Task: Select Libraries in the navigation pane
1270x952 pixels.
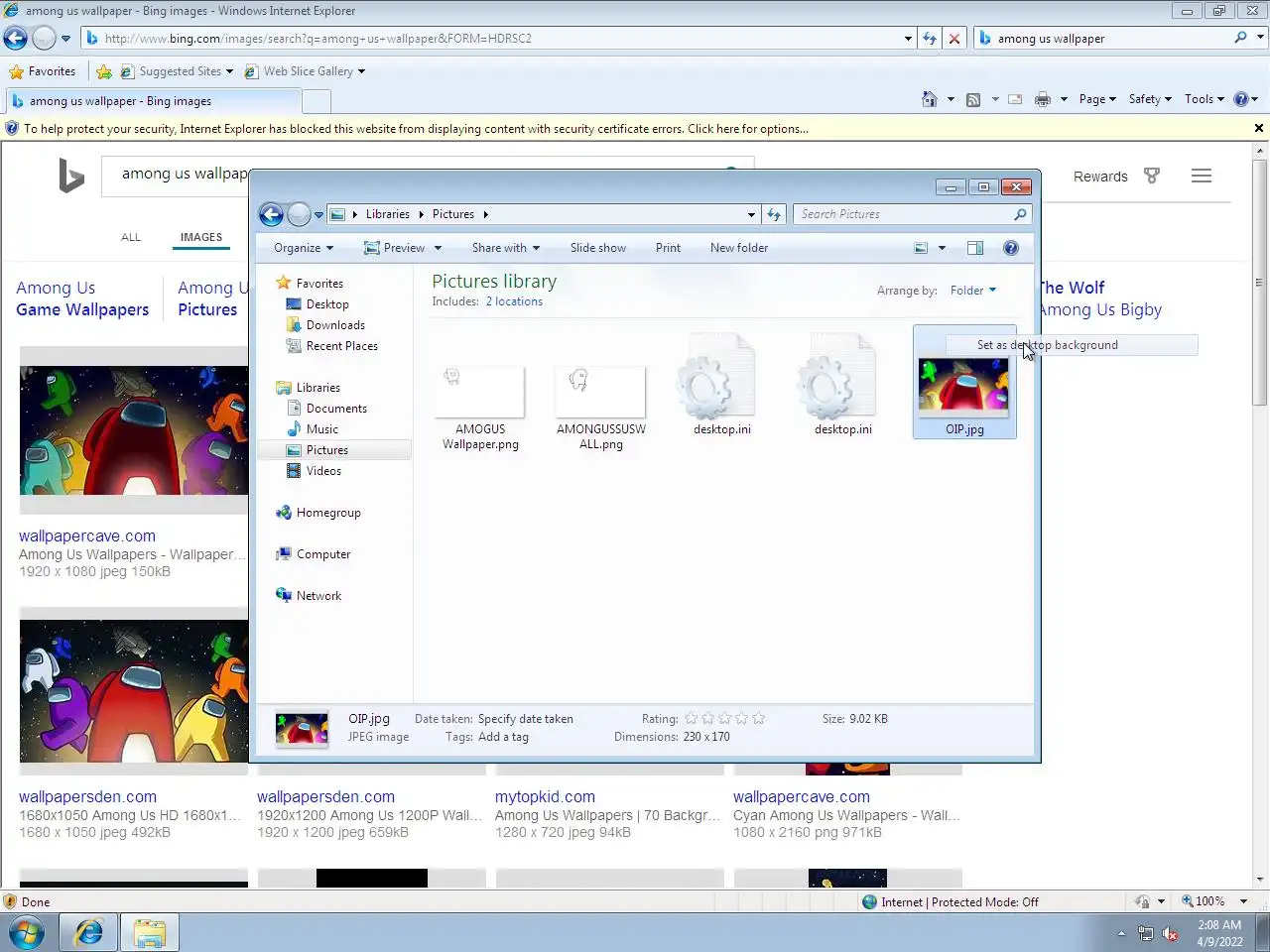Action: tap(318, 388)
